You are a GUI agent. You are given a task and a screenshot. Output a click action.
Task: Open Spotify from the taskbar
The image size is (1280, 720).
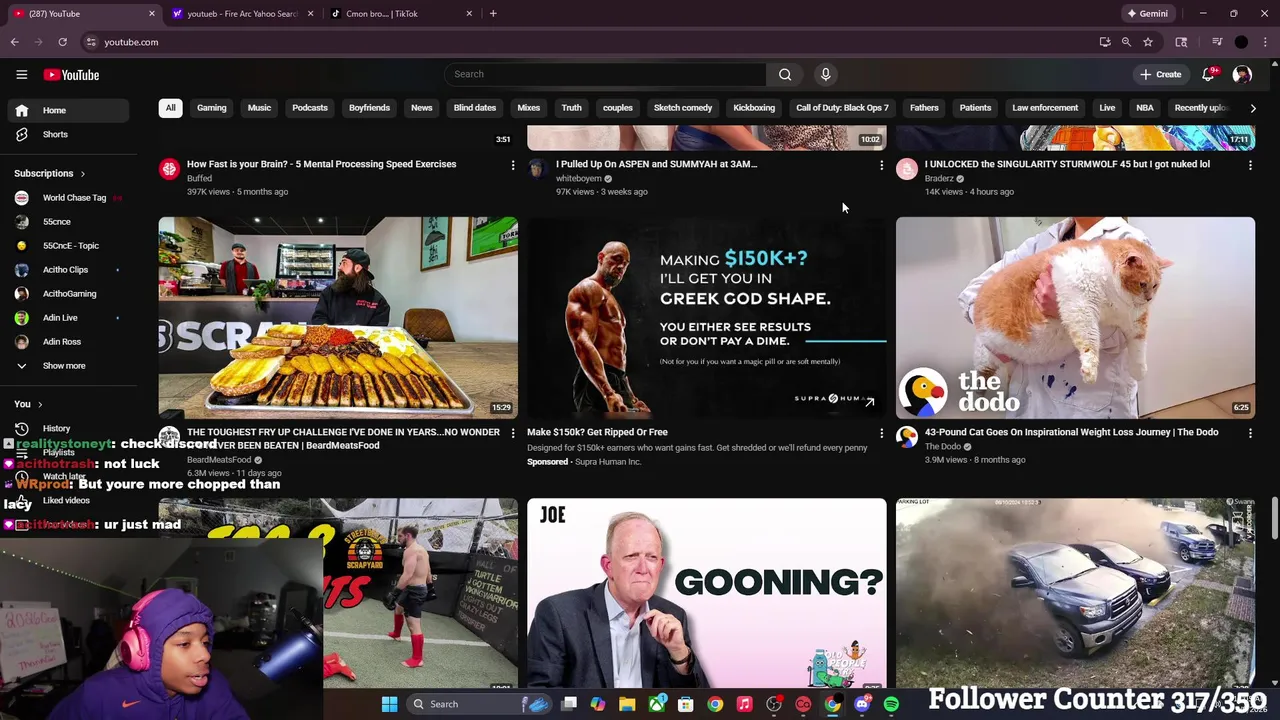(891, 704)
